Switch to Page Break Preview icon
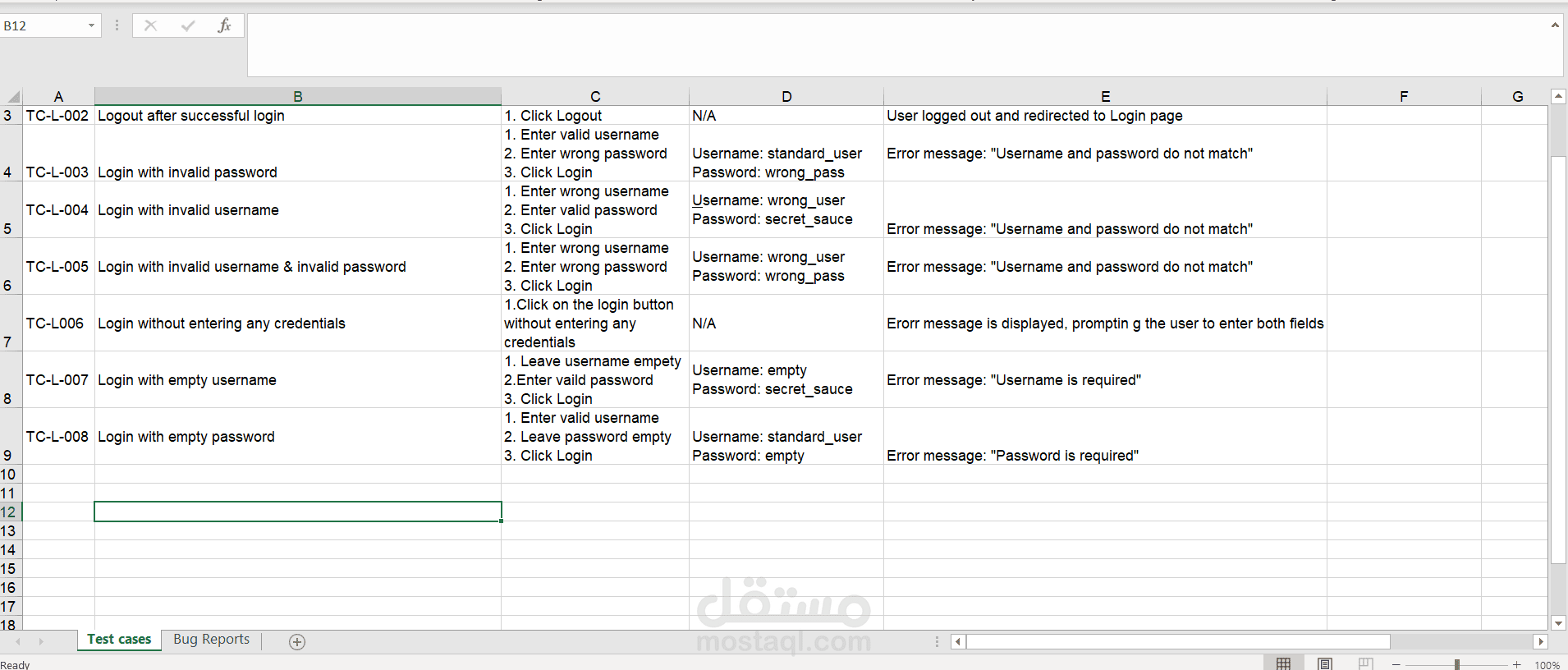1568x670 pixels. tap(1365, 663)
